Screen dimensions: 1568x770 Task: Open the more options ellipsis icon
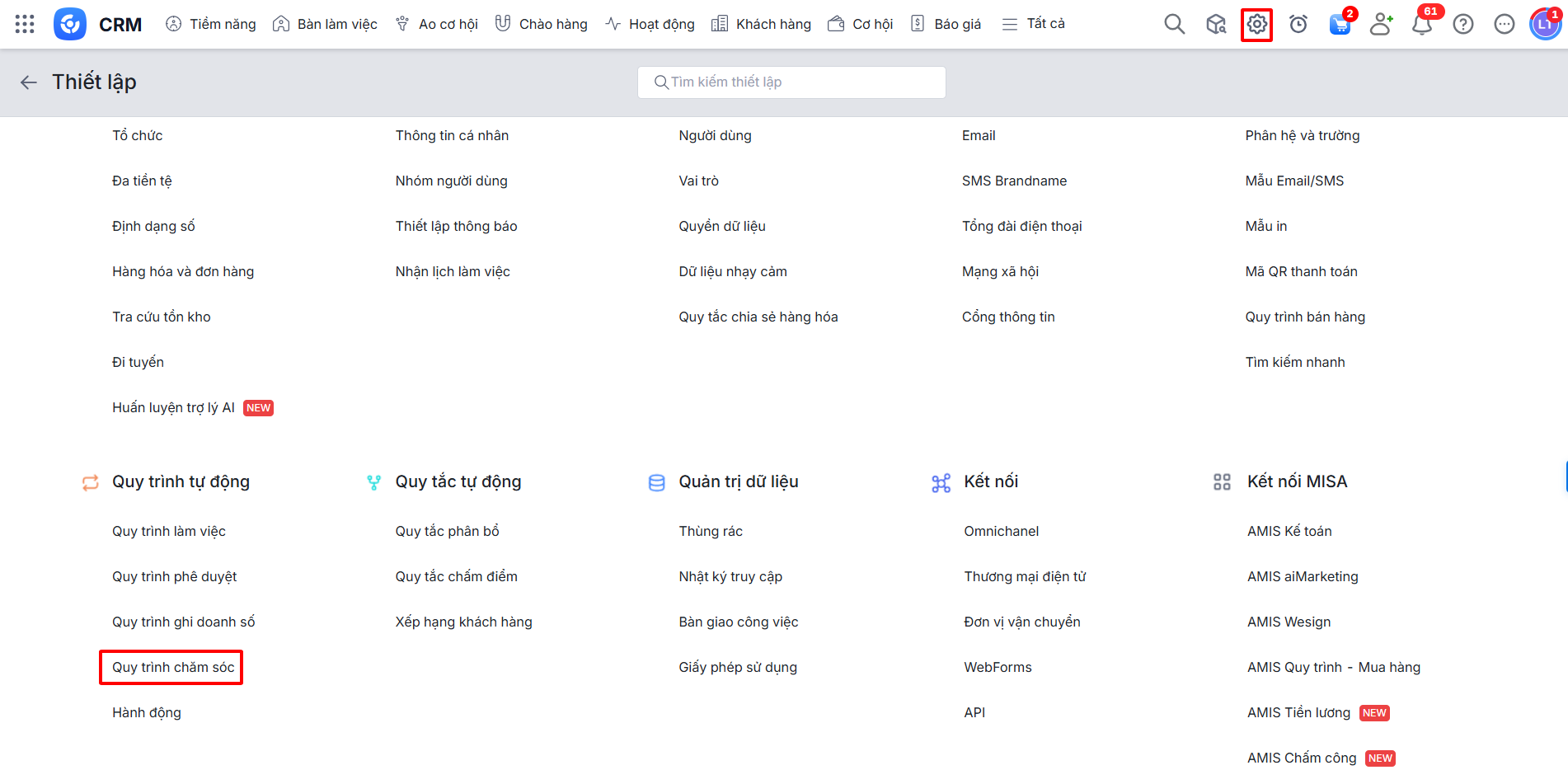pyautogui.click(x=1504, y=25)
